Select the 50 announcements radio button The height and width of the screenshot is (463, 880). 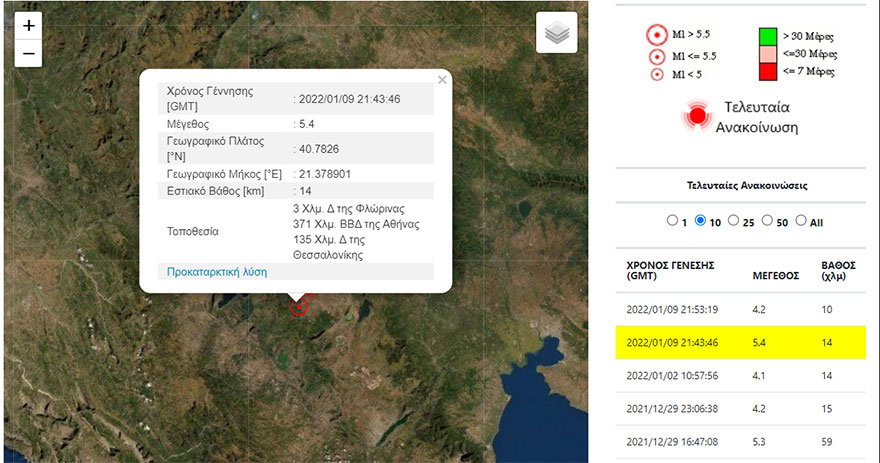tap(767, 220)
